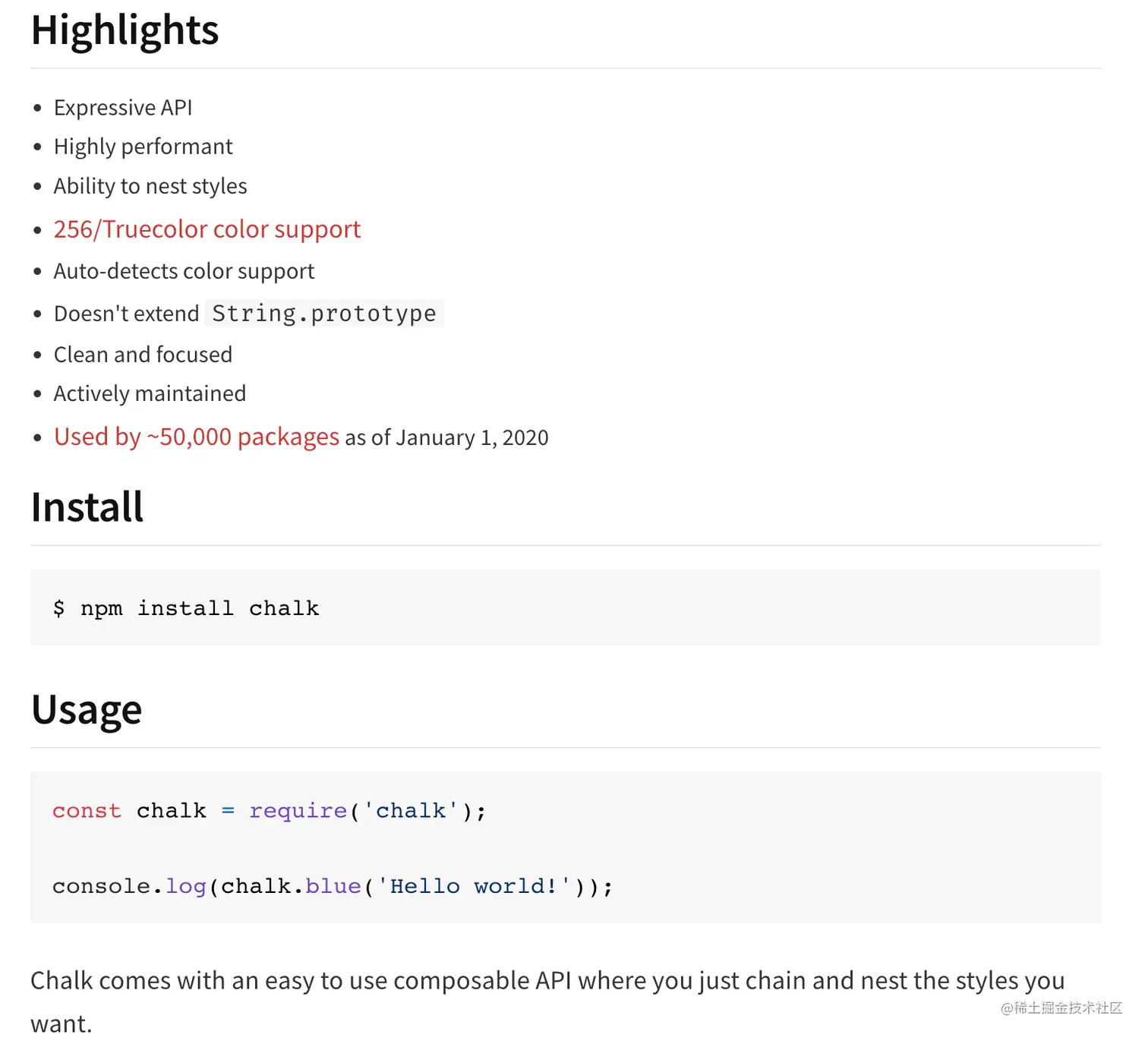Click the Auto-detects color support item
This screenshot has height=1041, width=1148.
[184, 271]
